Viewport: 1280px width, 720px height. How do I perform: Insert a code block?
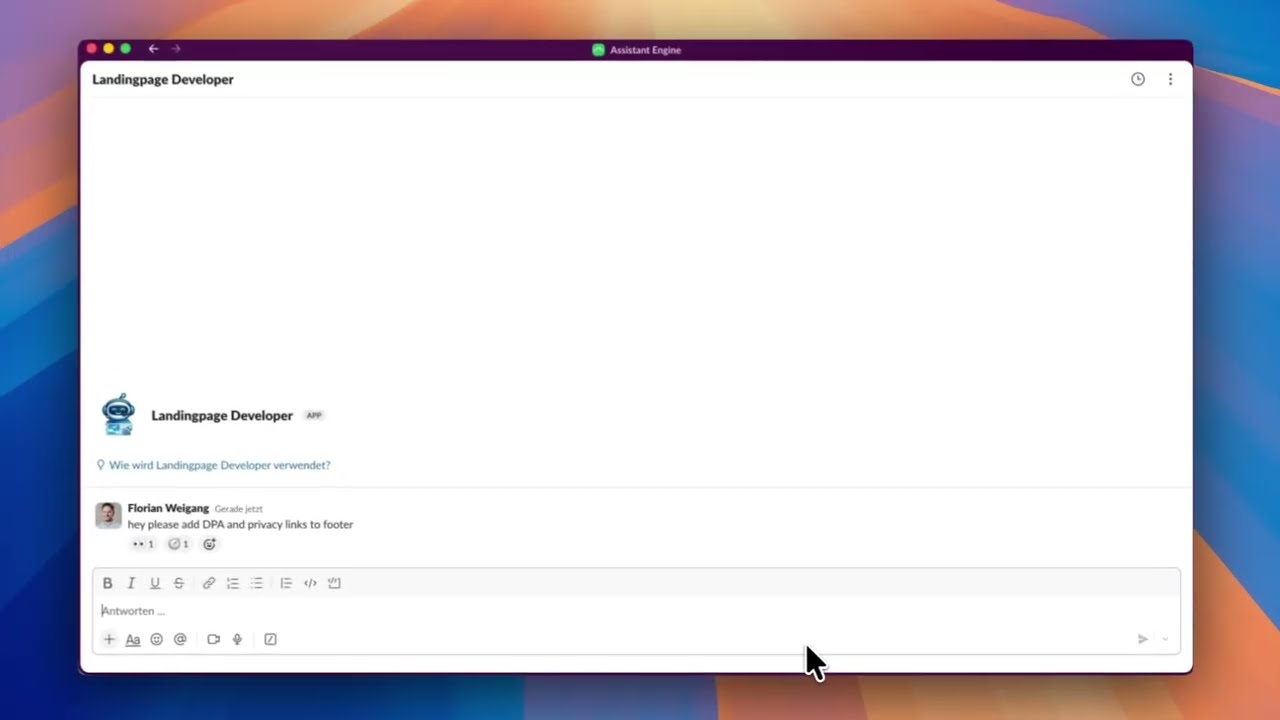click(334, 583)
